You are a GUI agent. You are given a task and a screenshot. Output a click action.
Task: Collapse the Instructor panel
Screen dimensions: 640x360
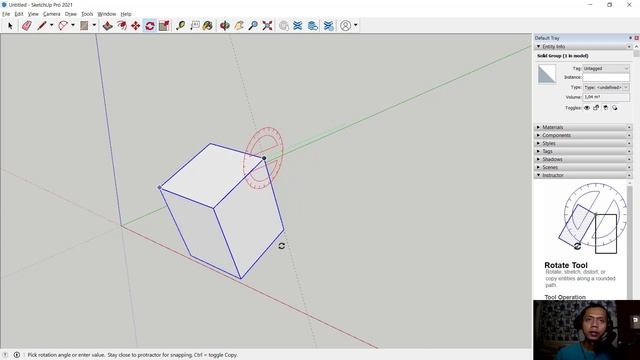point(583,175)
